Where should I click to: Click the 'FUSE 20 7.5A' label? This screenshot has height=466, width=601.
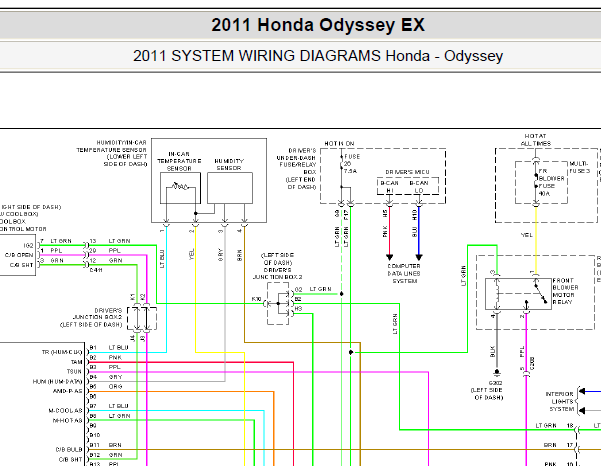coord(351,164)
